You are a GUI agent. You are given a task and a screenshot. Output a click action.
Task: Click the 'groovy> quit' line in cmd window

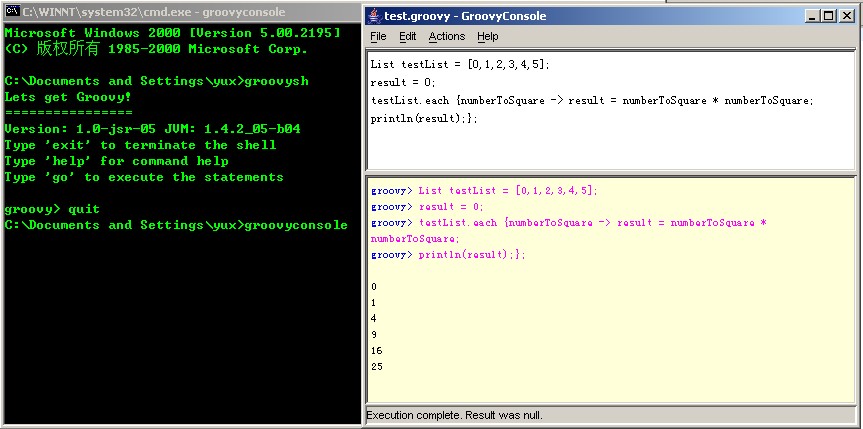(52, 209)
